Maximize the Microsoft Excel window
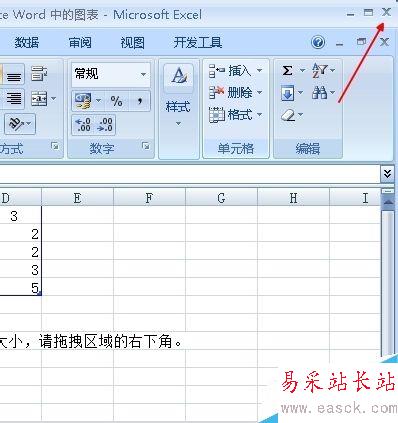398x423 pixels. coord(368,13)
